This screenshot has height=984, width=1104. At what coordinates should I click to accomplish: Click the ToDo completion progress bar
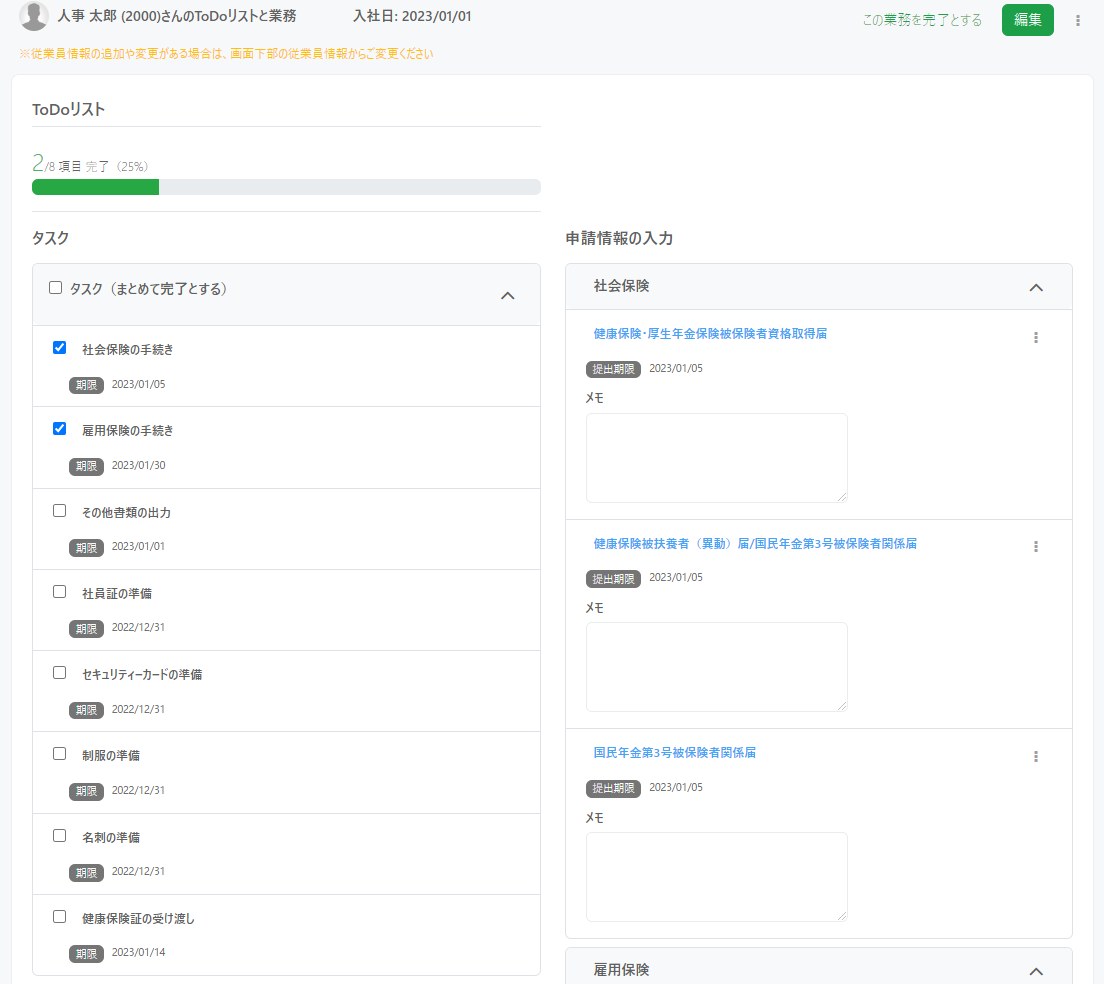tap(287, 187)
